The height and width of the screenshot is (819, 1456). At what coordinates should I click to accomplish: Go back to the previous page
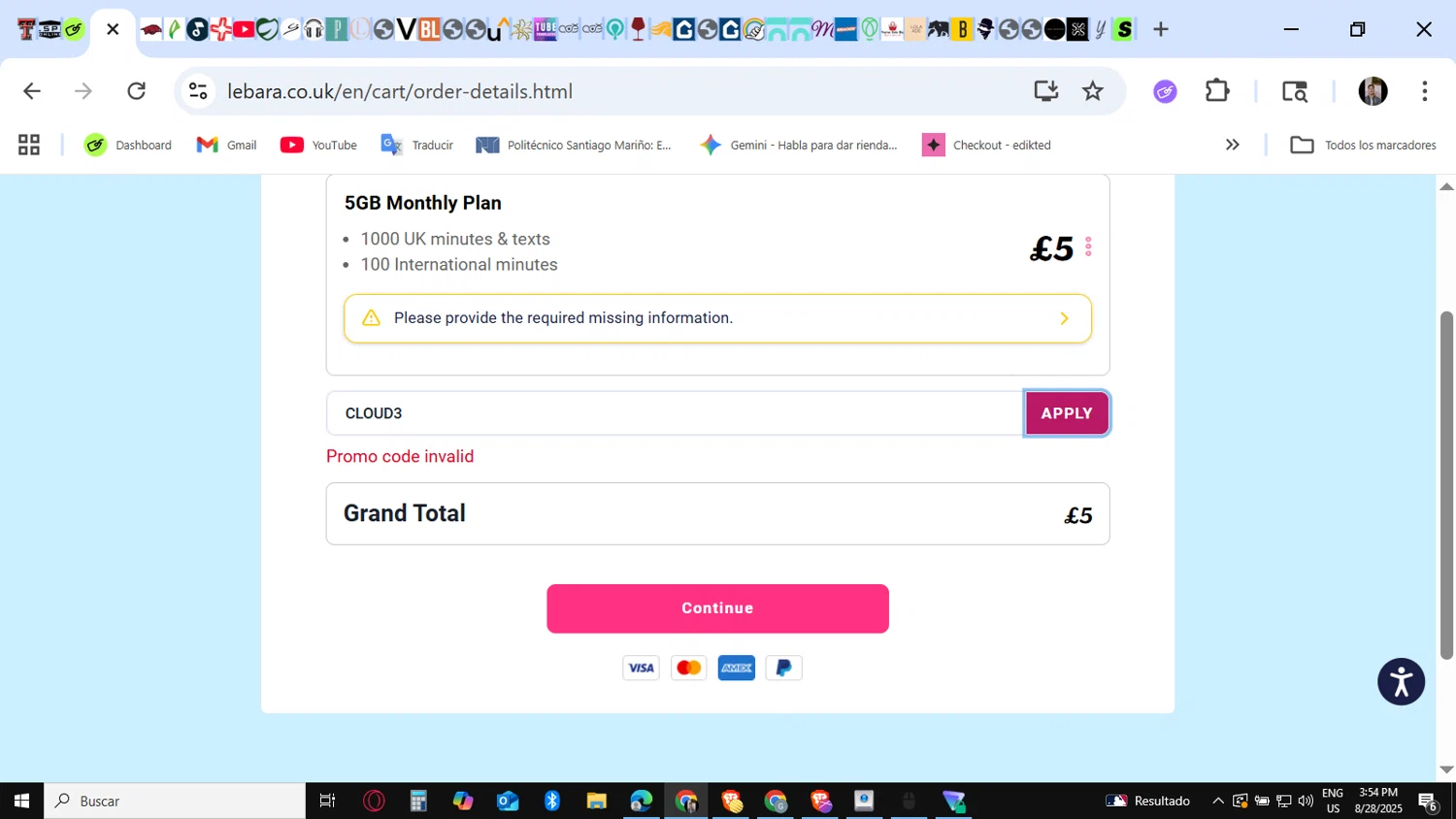pos(32,91)
